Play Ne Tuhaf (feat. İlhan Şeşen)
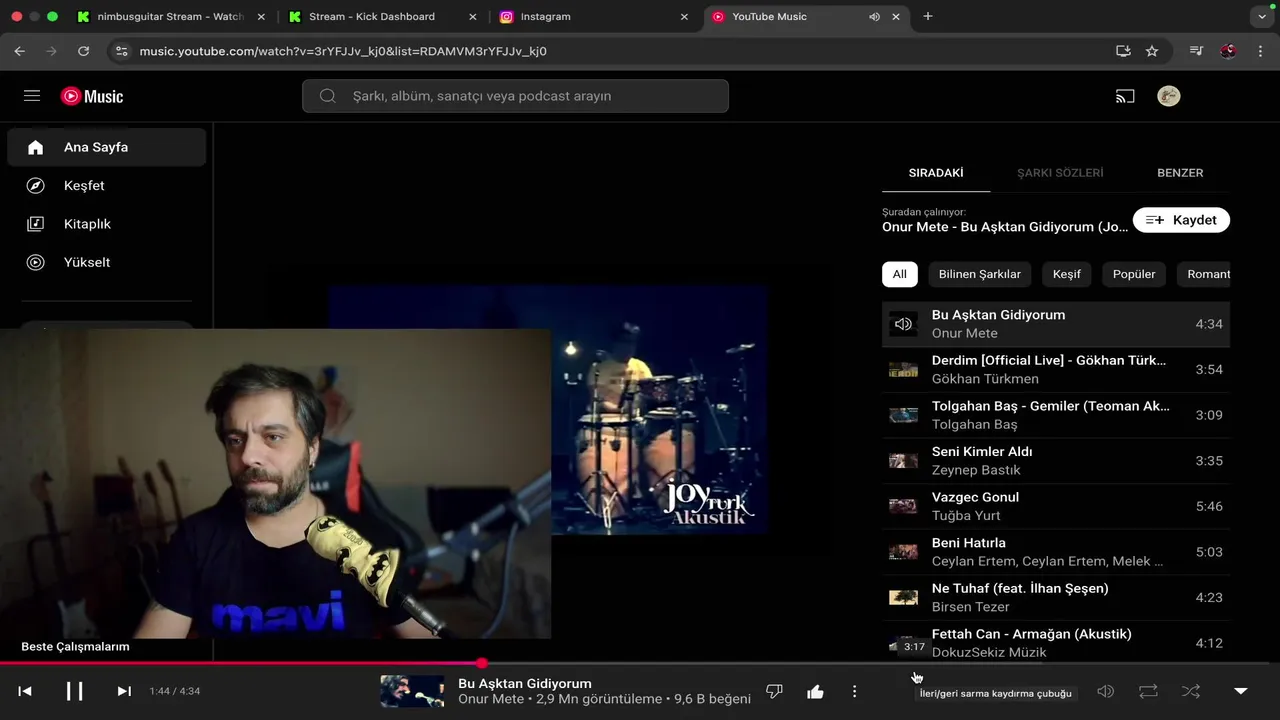 (1056, 598)
